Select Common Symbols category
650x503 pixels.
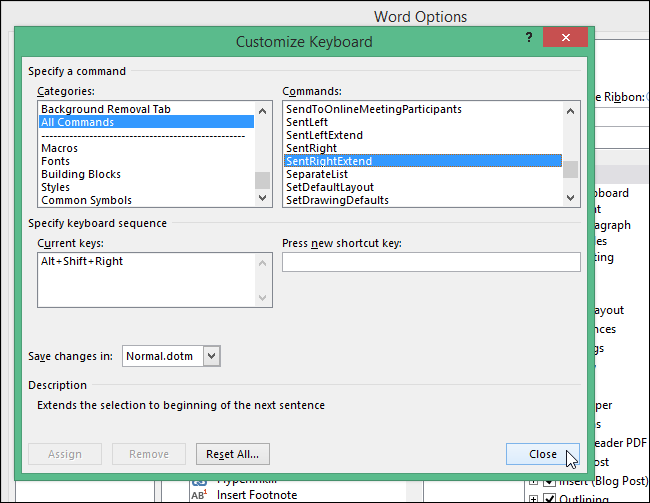tap(86, 200)
